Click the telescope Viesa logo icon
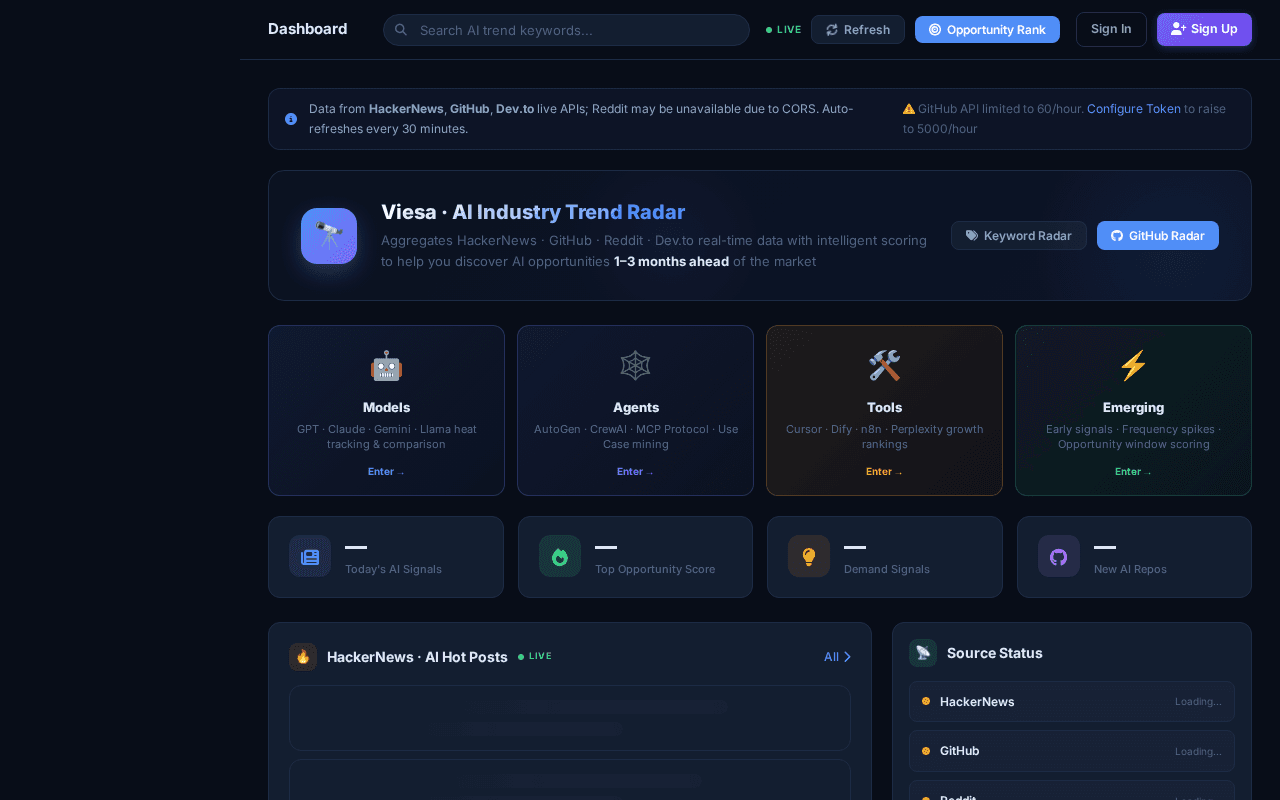Viewport: 1280px width, 800px height. [329, 236]
